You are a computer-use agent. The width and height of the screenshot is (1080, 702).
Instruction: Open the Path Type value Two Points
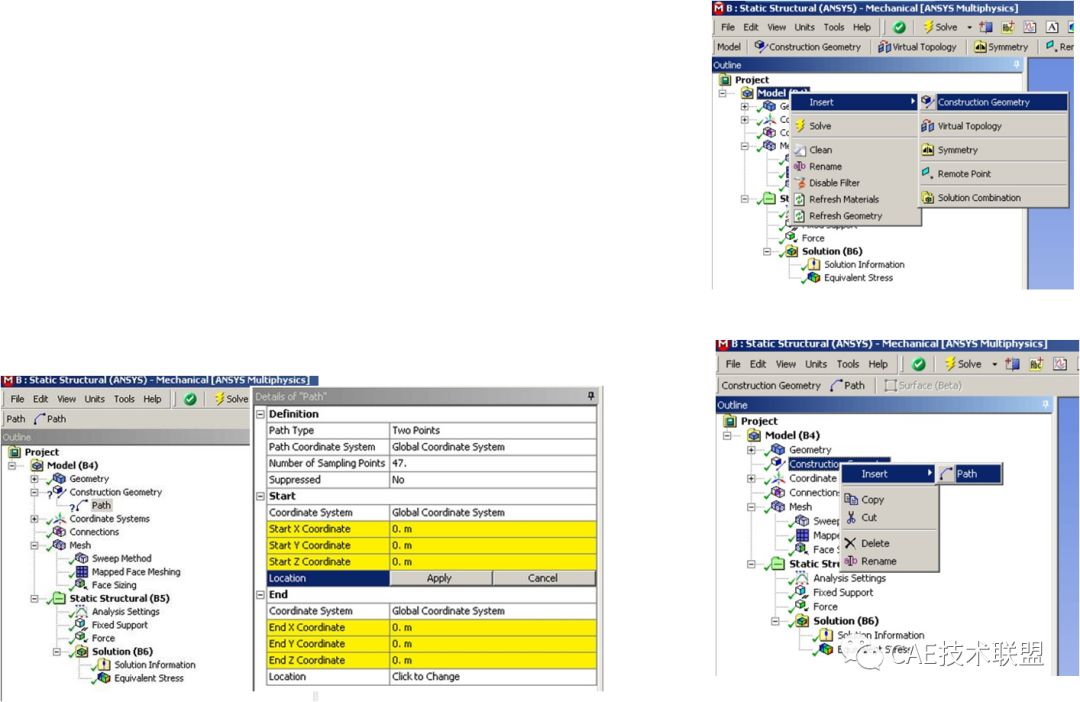click(492, 430)
